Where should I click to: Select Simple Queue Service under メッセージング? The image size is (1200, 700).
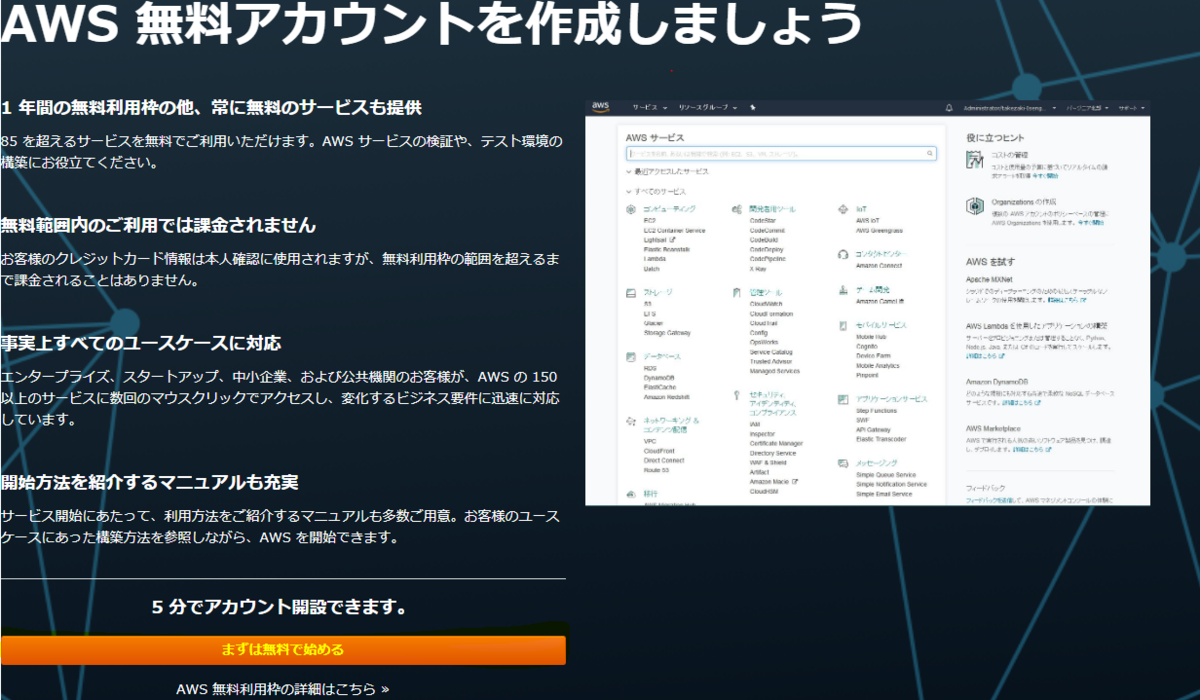(x=887, y=475)
